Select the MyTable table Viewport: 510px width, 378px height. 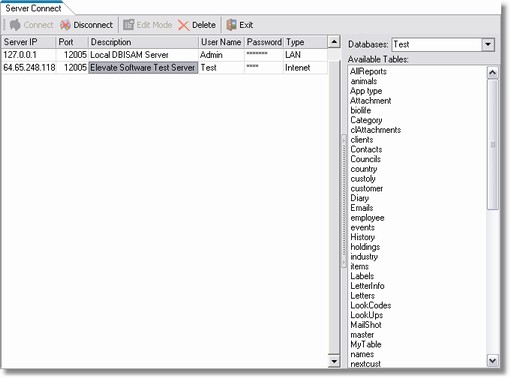click(x=366, y=344)
